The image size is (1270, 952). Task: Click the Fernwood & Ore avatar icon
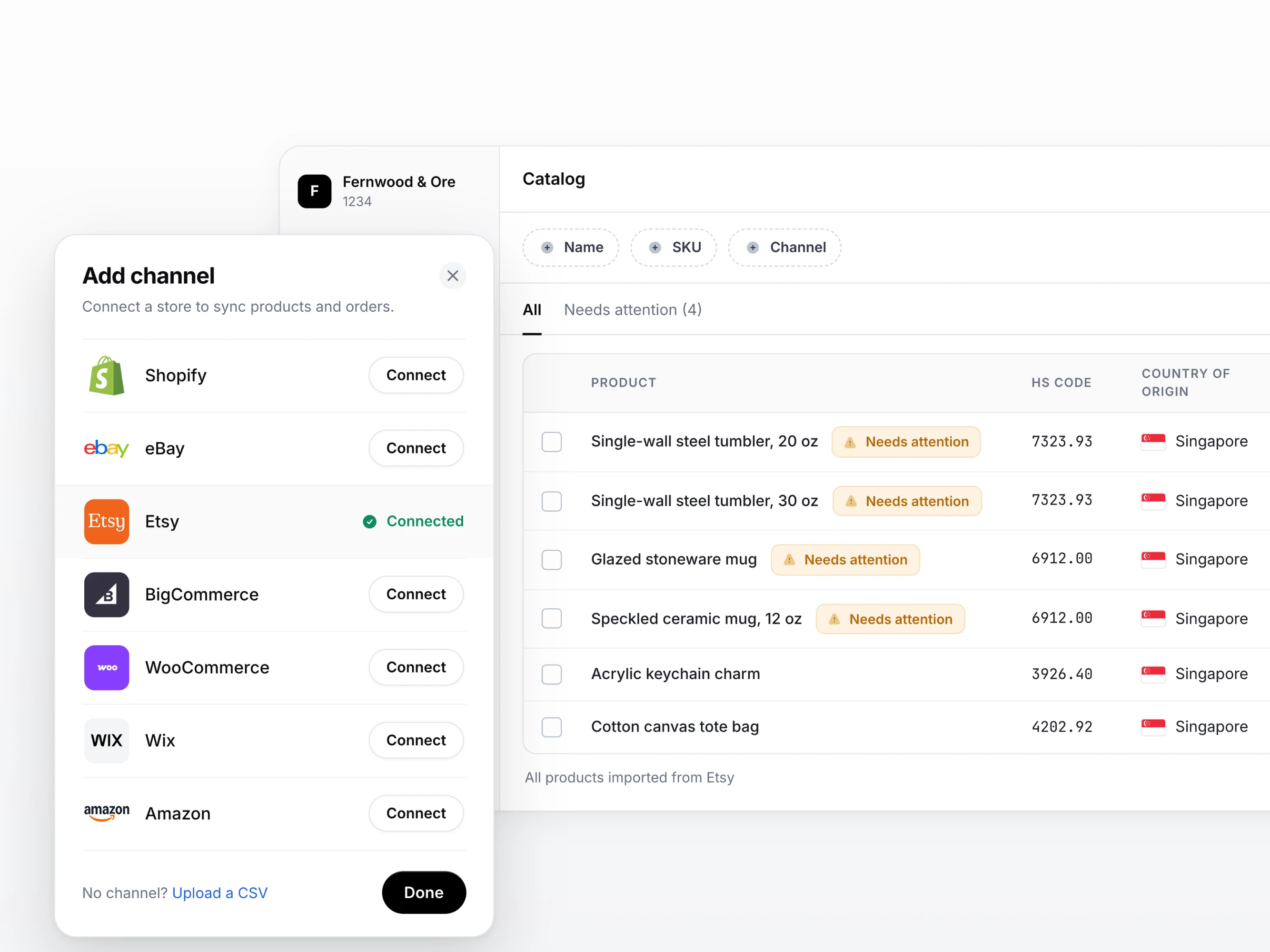(314, 191)
